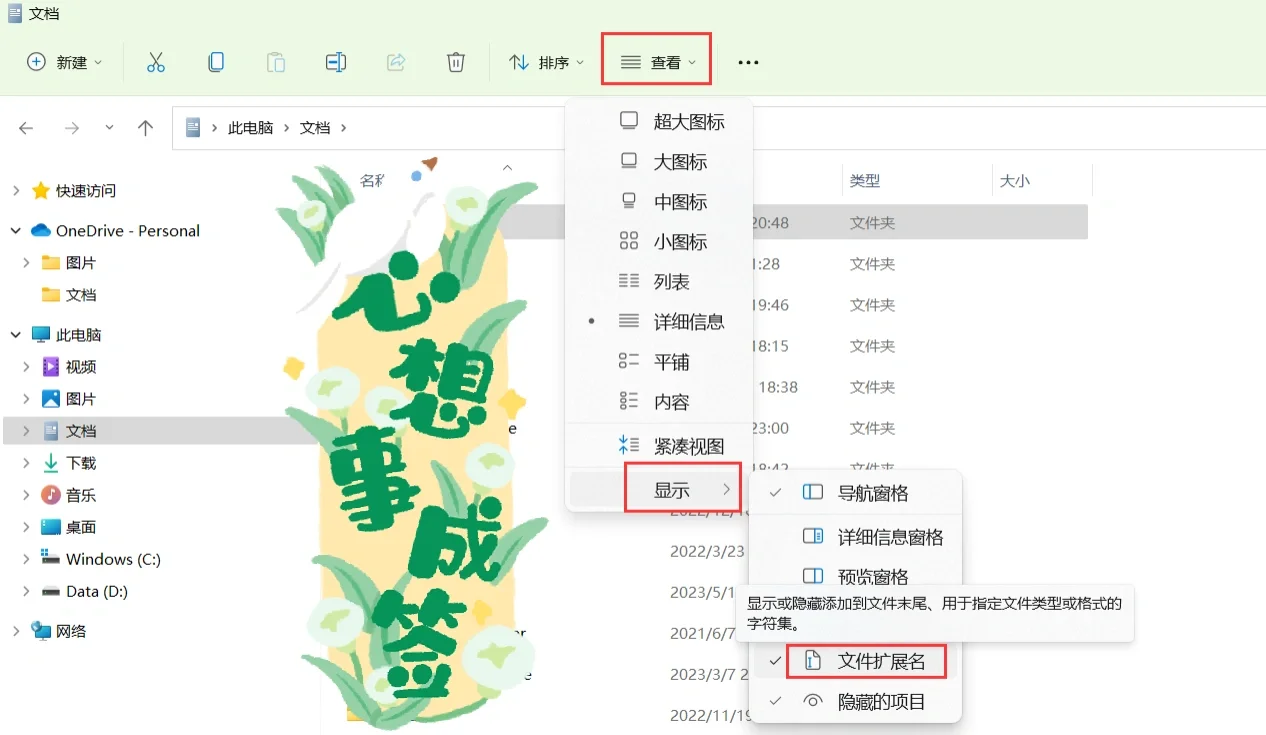Click the Copy icon in the toolbar
The width and height of the screenshot is (1266, 735).
click(215, 61)
